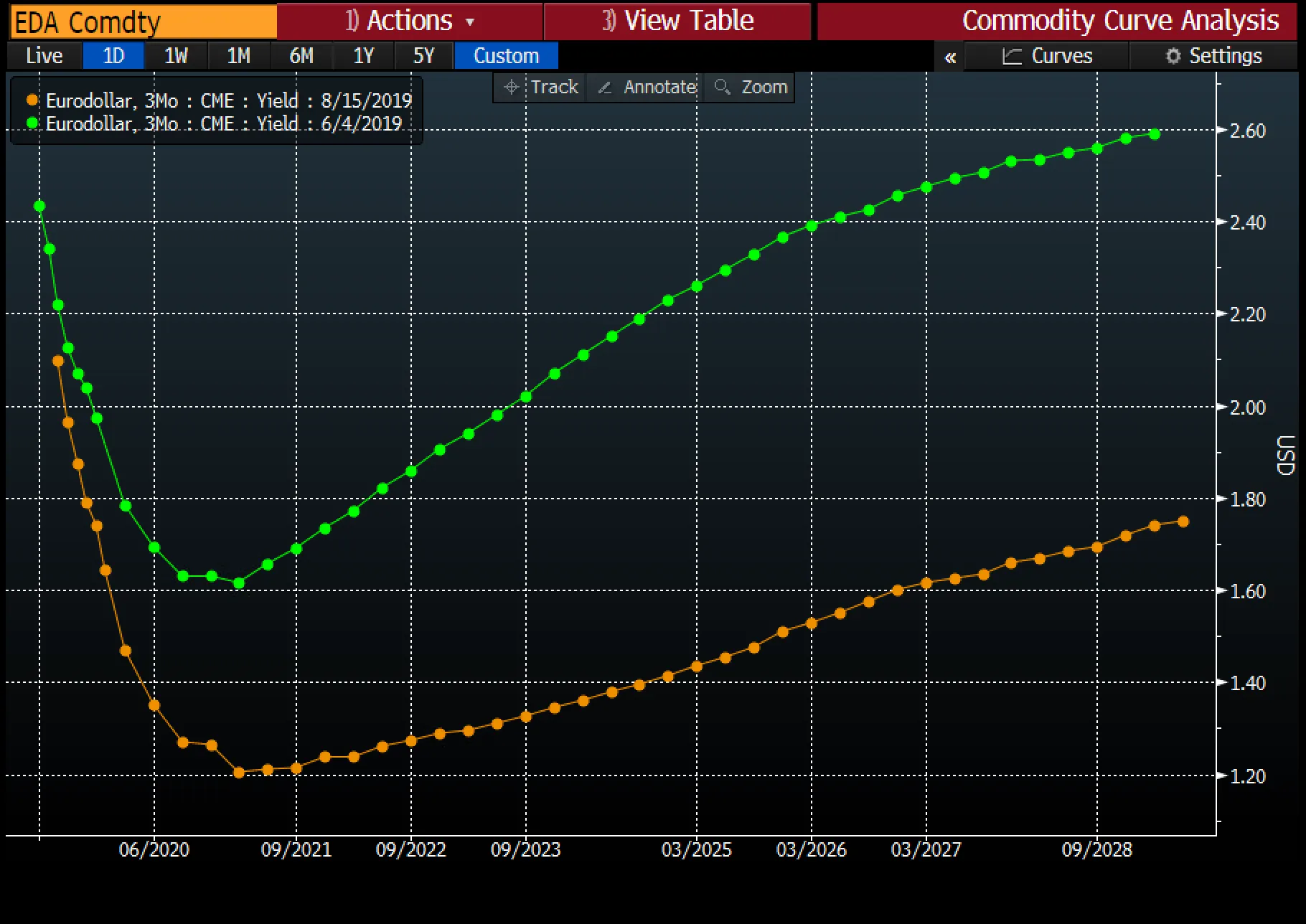Switch to the Custom range
The height and width of the screenshot is (924, 1306).
point(506,56)
